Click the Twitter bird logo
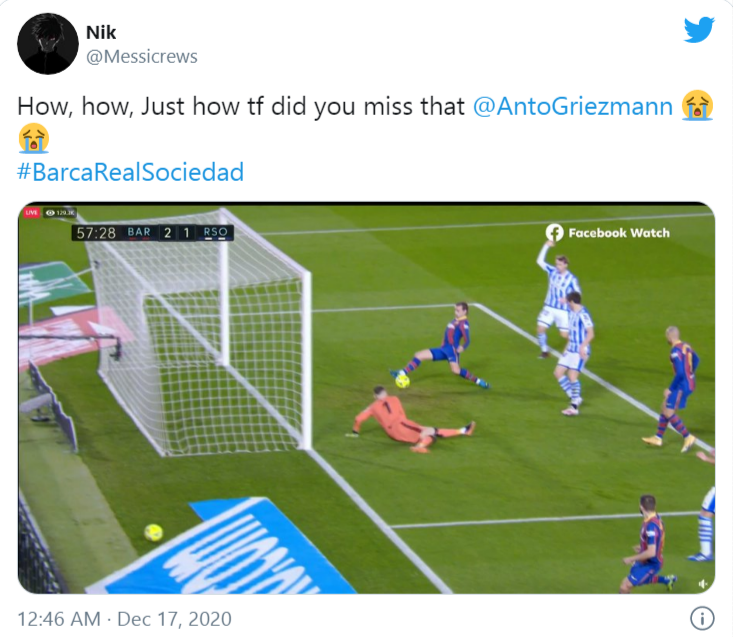 coord(699,30)
